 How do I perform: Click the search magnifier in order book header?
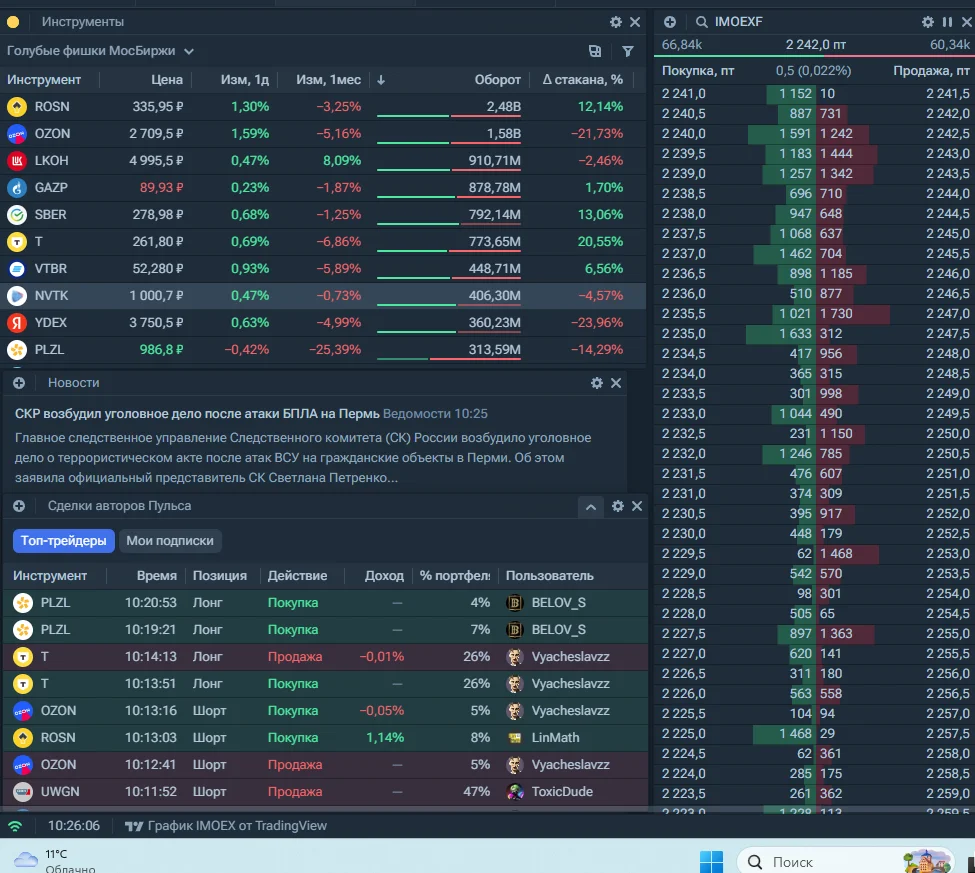tap(701, 22)
